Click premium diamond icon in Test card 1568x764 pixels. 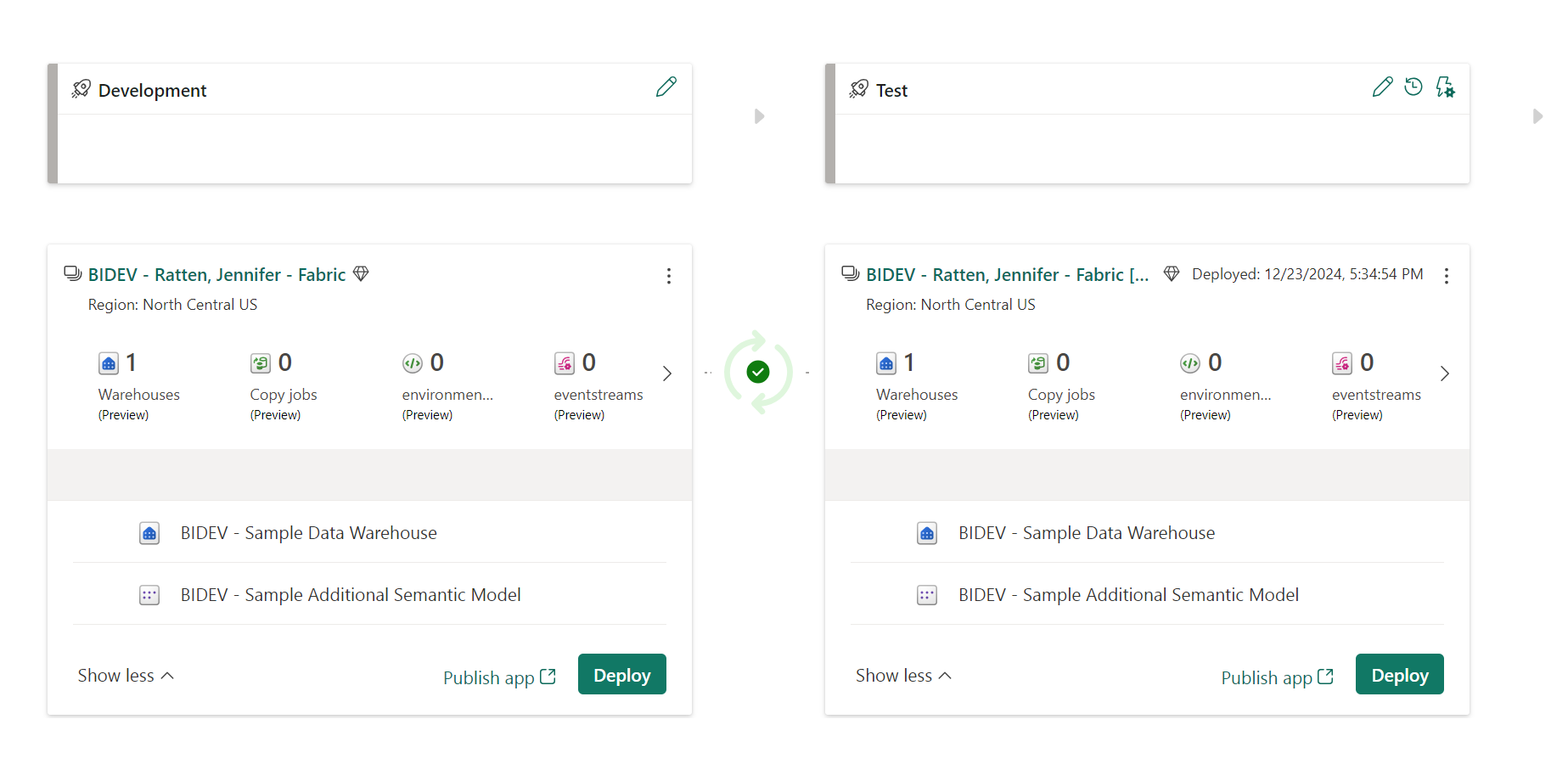1172,273
